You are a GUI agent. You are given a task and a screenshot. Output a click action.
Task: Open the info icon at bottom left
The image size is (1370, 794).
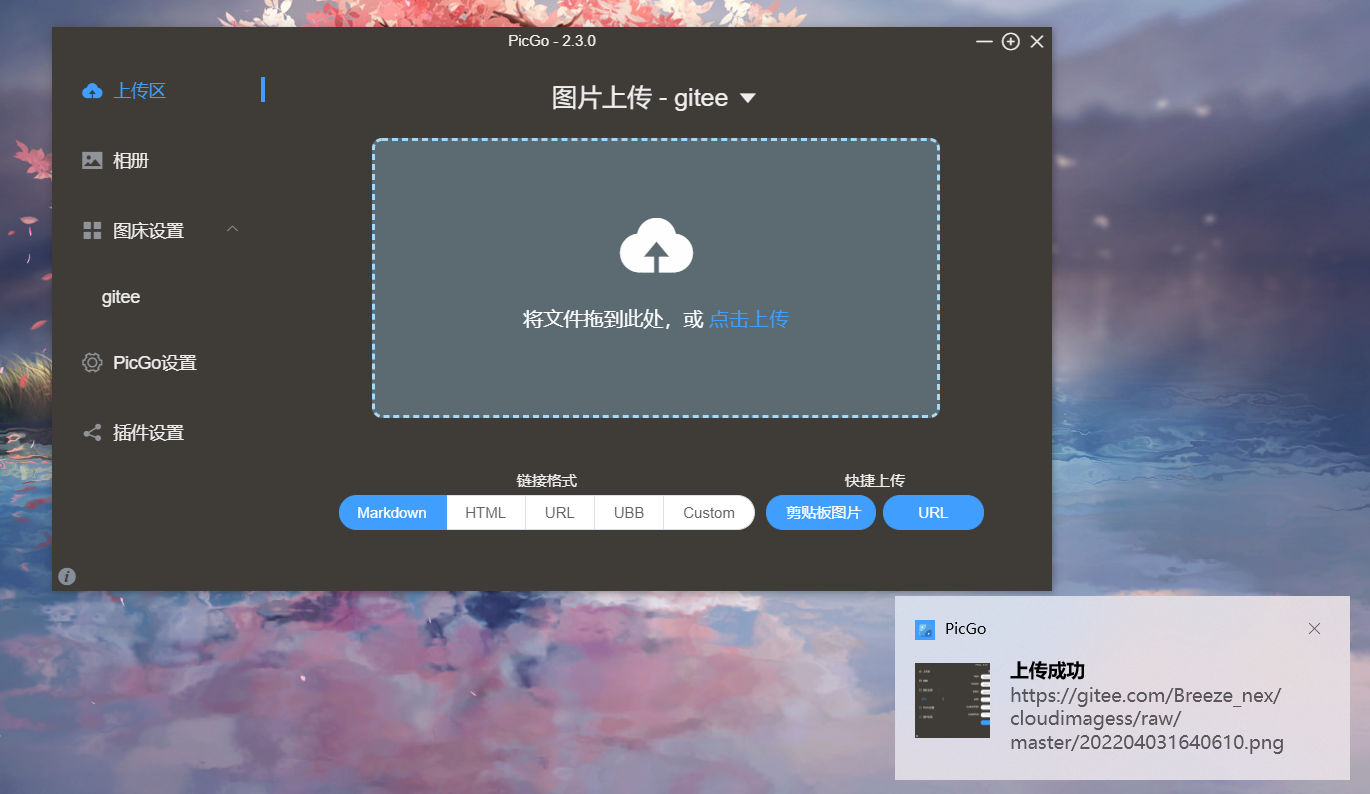point(67,576)
